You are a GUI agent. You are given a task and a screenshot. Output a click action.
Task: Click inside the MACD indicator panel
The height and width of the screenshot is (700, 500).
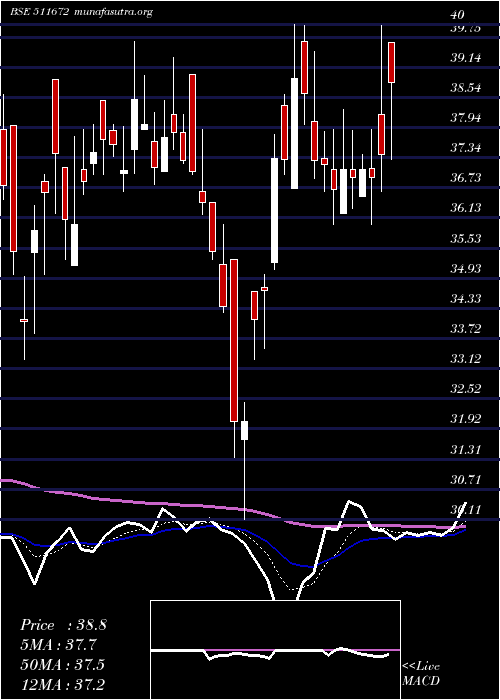[x=275, y=650]
